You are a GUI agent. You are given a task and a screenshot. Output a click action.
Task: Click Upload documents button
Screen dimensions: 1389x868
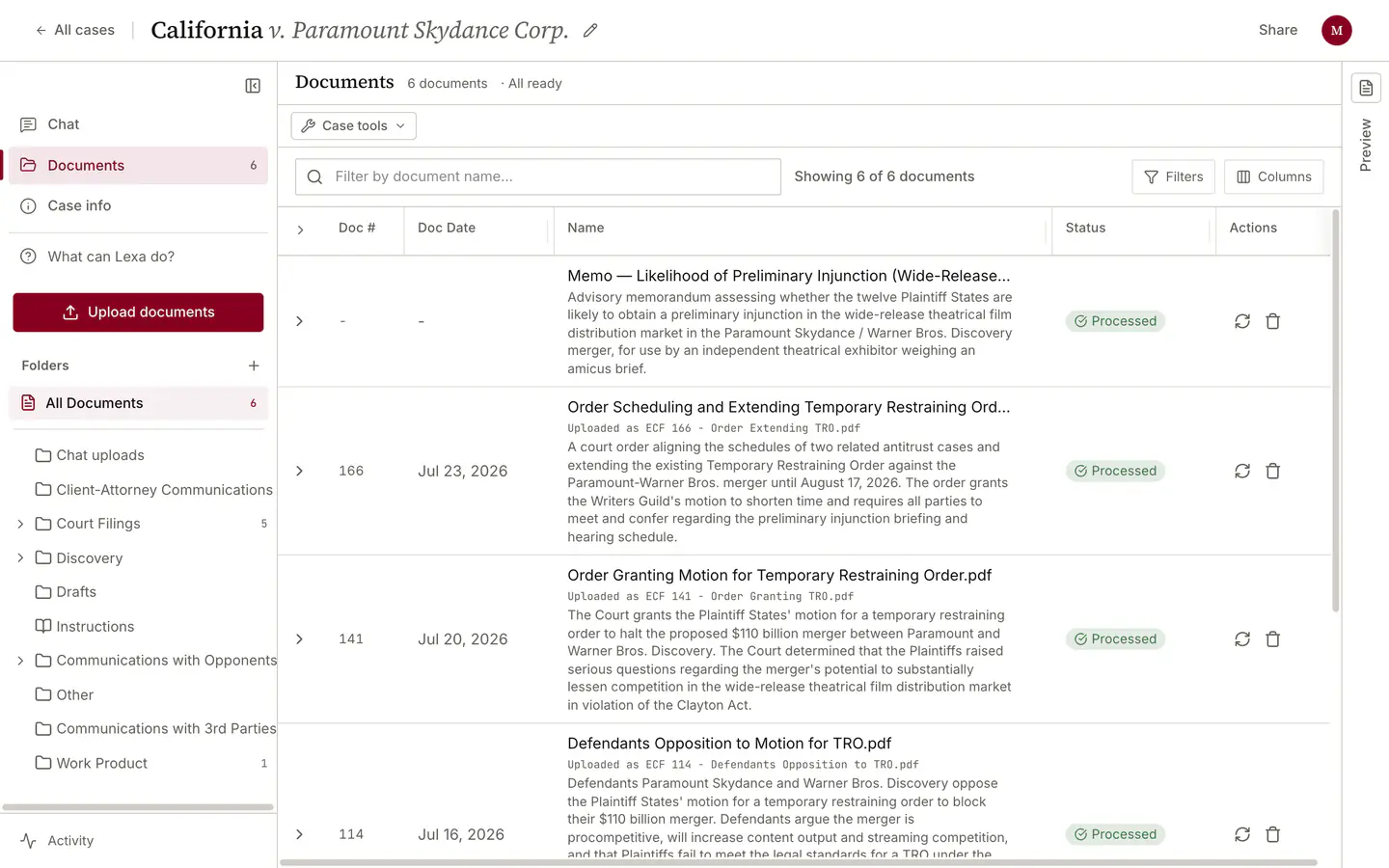pyautogui.click(x=138, y=312)
